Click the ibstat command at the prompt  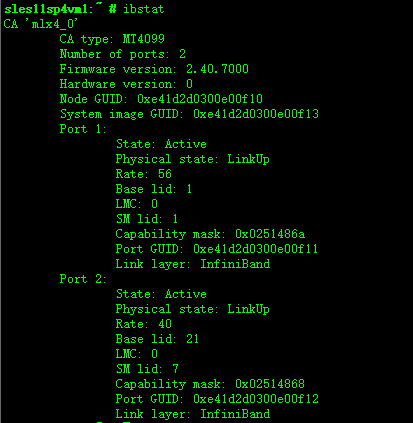[x=144, y=9]
